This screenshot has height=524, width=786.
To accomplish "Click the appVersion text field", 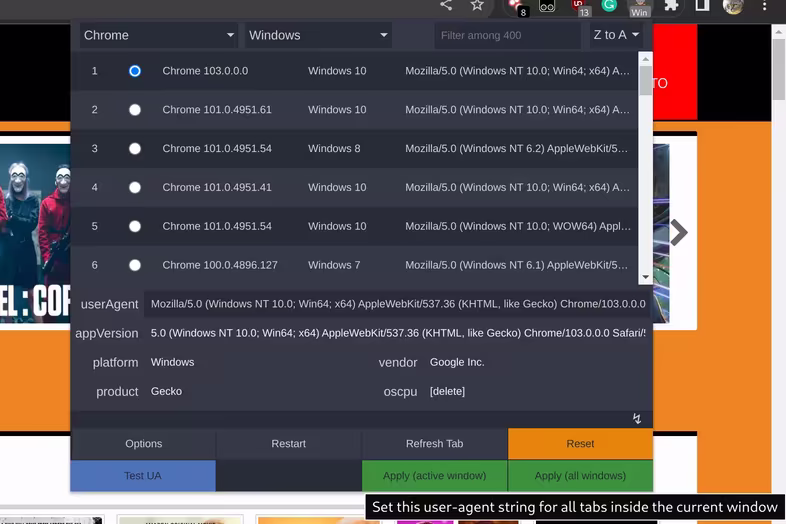I will 397,333.
